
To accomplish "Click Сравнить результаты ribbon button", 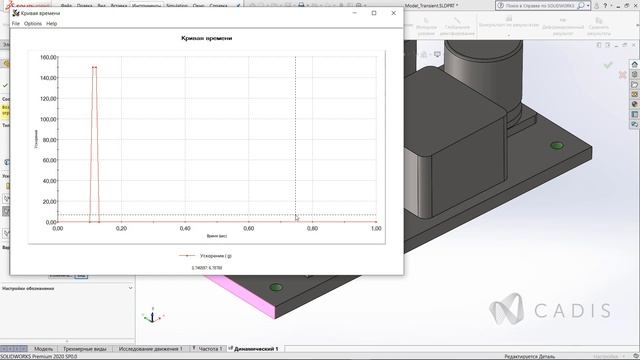I will pos(599,27).
